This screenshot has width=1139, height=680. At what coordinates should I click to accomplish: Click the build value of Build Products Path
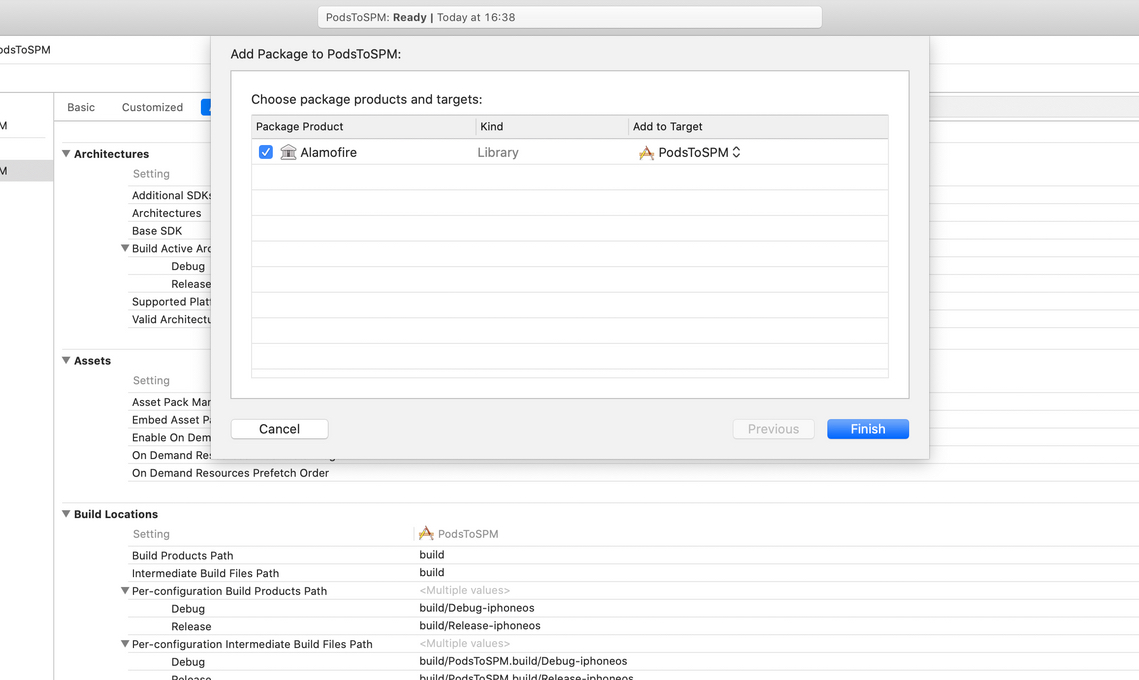click(x=431, y=554)
